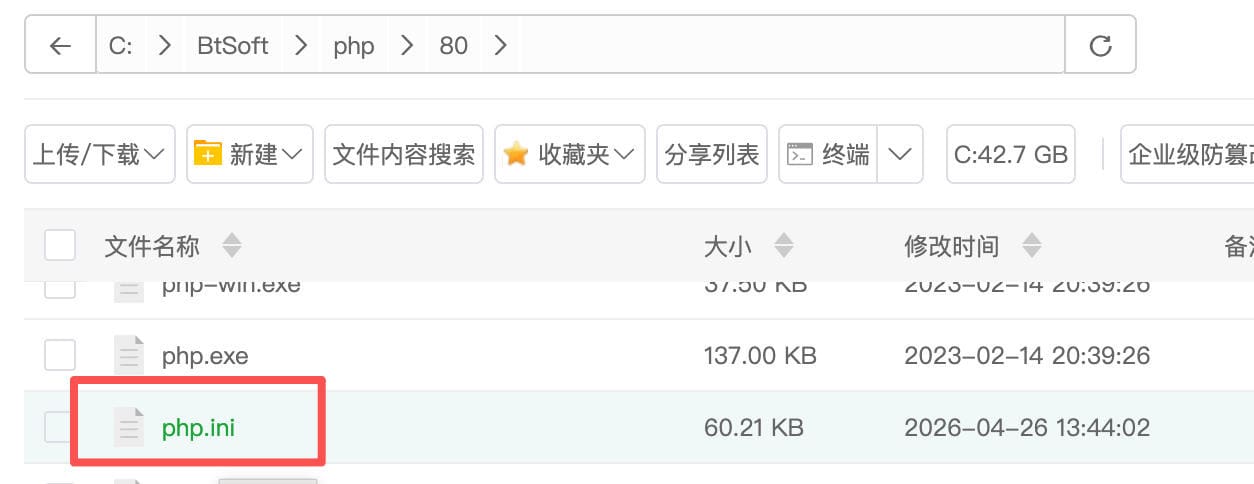Check the php.ini row checkbox
This screenshot has width=1254, height=484.
[x=60, y=428]
